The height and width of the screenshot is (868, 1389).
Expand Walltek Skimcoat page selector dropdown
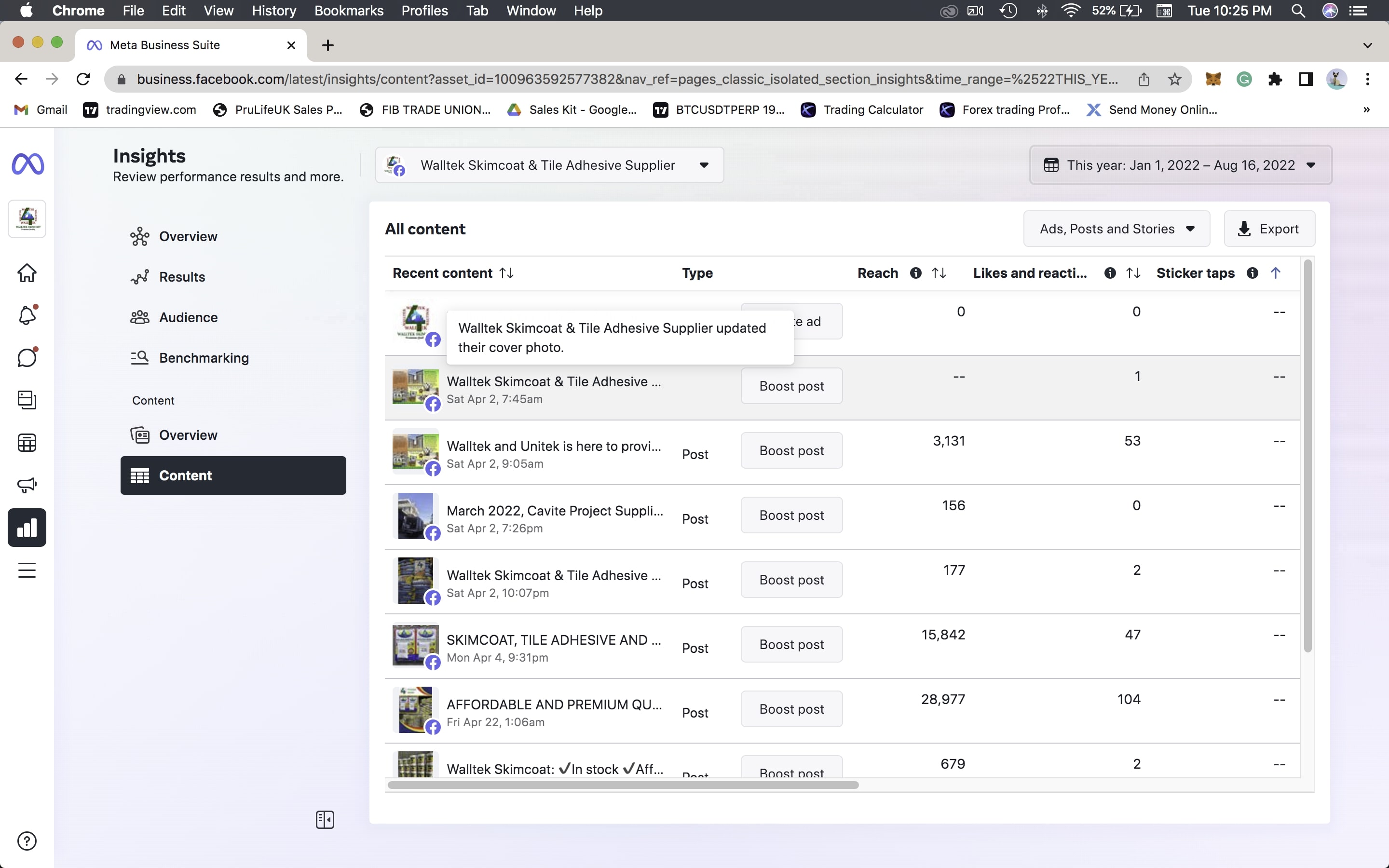549,165
